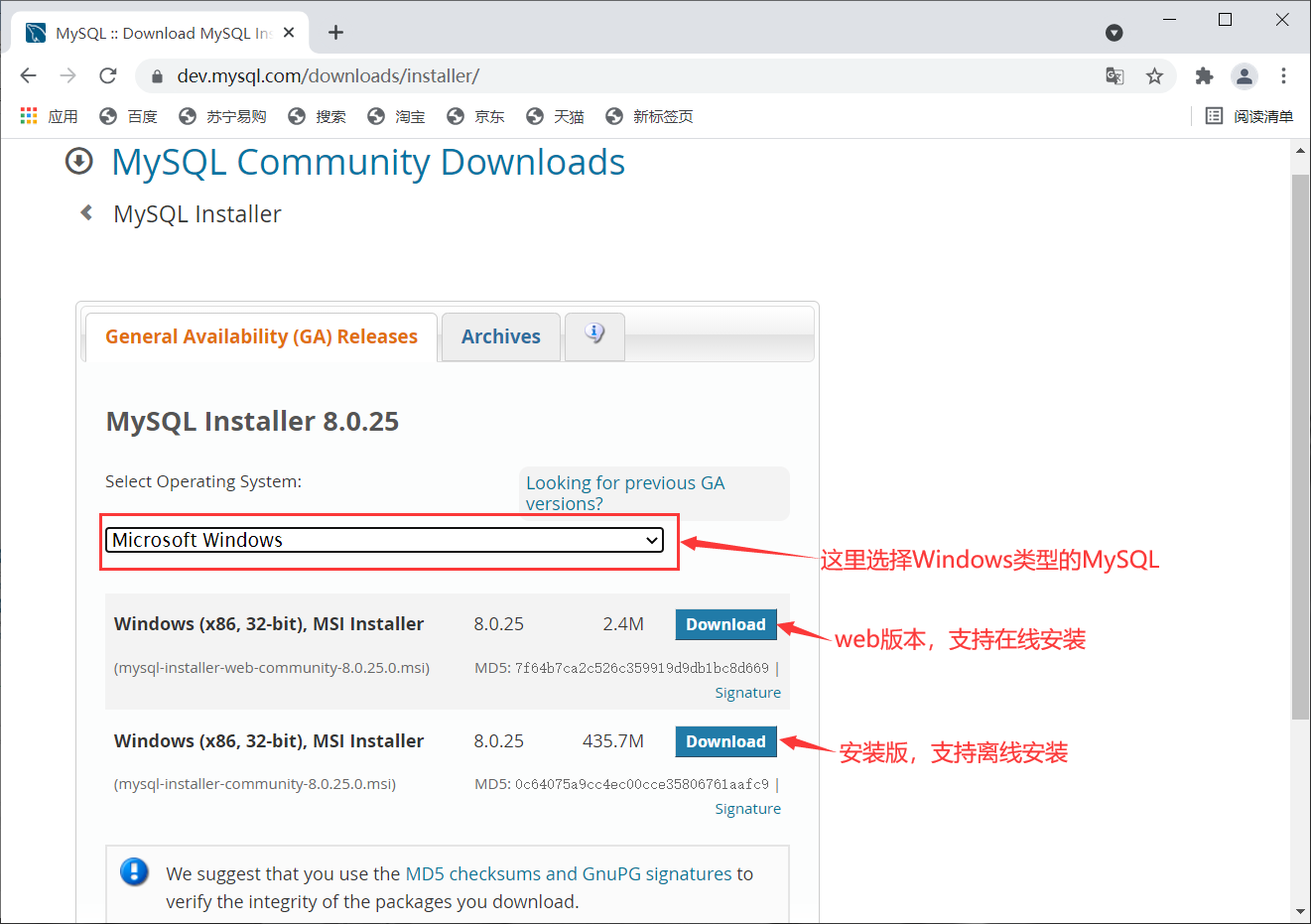The image size is (1311, 924).
Task: Open the Google Translate icon in address bar
Action: pyautogui.click(x=1114, y=76)
